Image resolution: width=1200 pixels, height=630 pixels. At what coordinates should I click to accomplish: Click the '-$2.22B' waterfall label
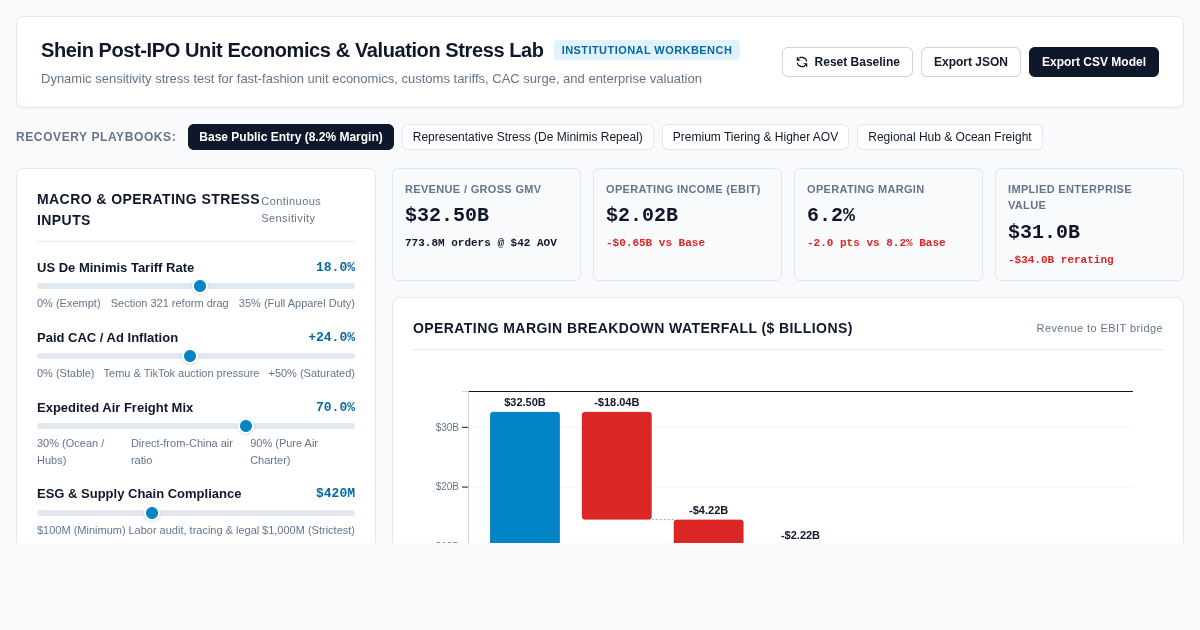(x=800, y=535)
